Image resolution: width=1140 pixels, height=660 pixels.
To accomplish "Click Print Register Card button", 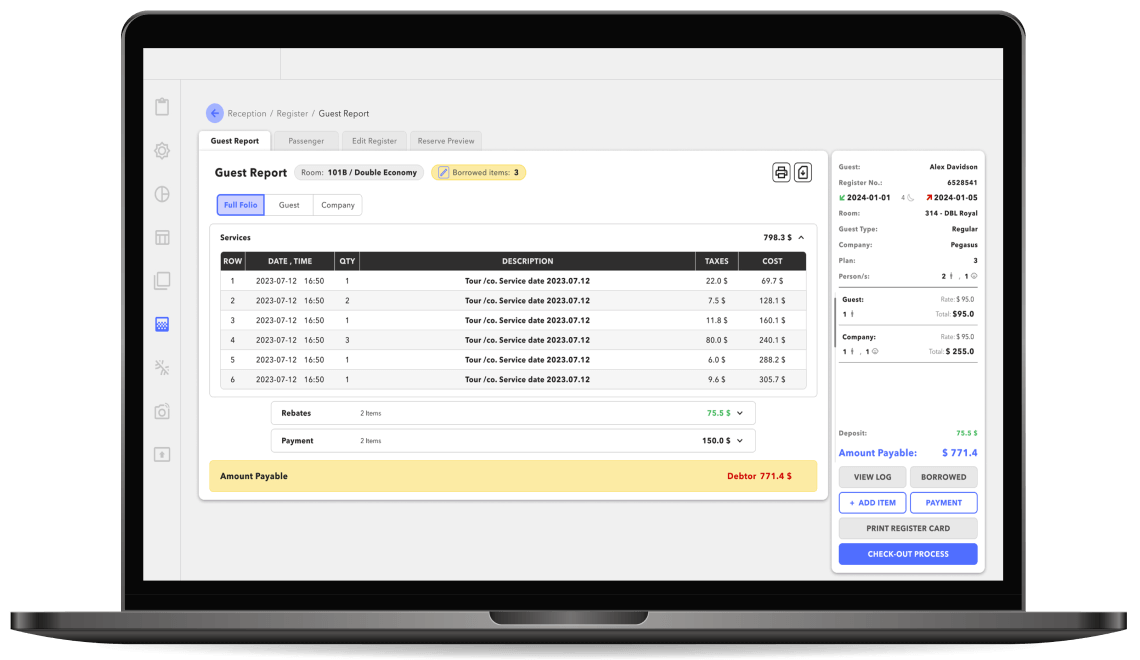I will pyautogui.click(x=908, y=528).
